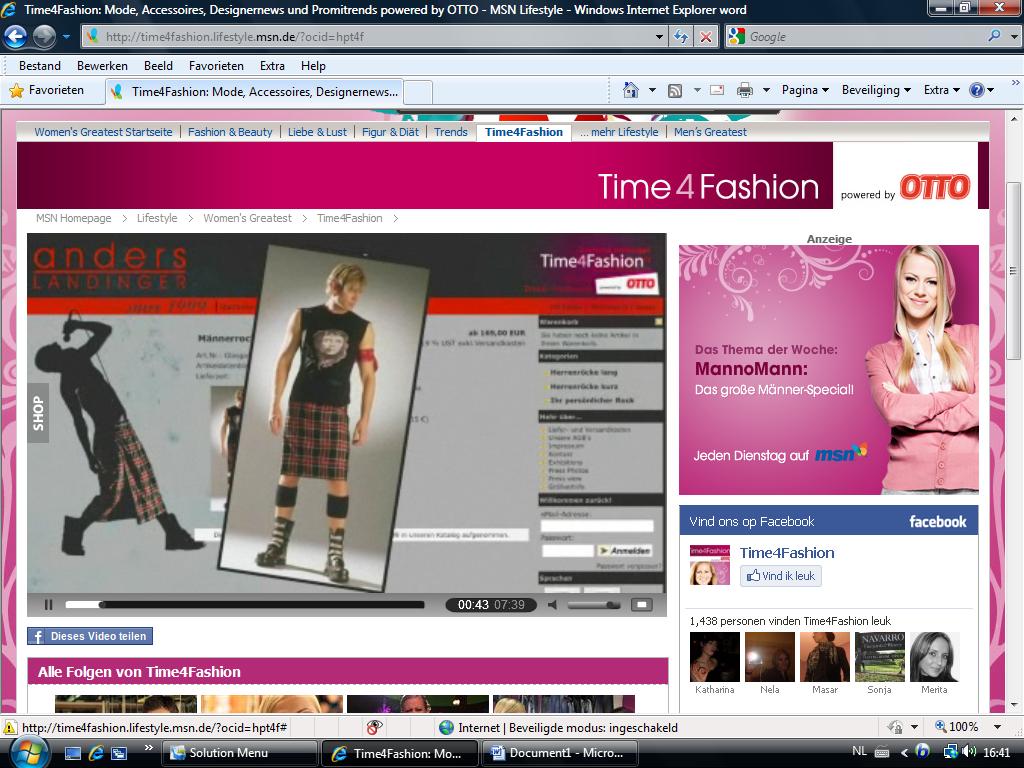
Task: Open the Liebe & Lust section
Action: 317,132
